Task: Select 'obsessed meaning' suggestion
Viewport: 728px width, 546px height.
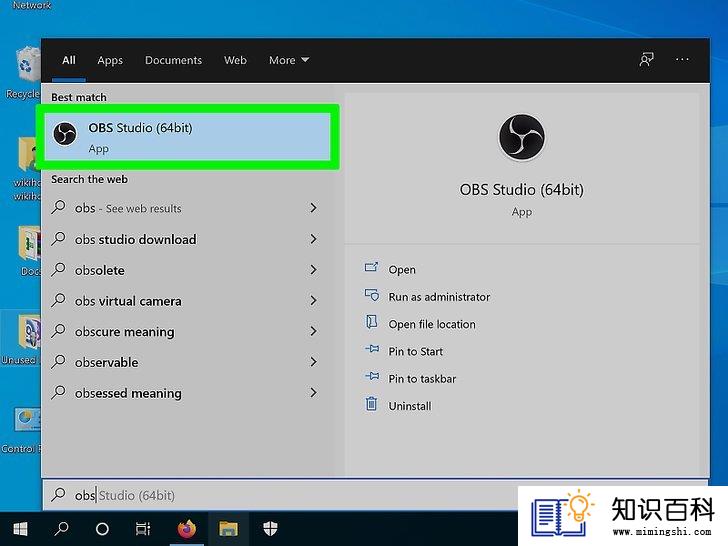Action: [x=186, y=393]
